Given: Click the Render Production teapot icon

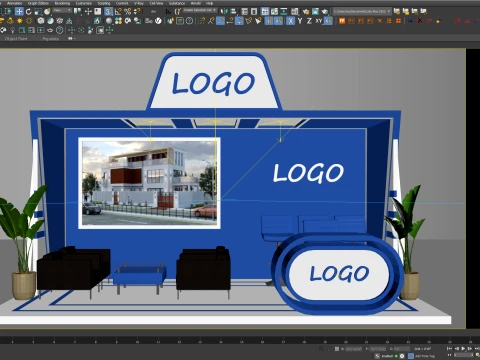Looking at the screenshot, I should (x=324, y=12).
